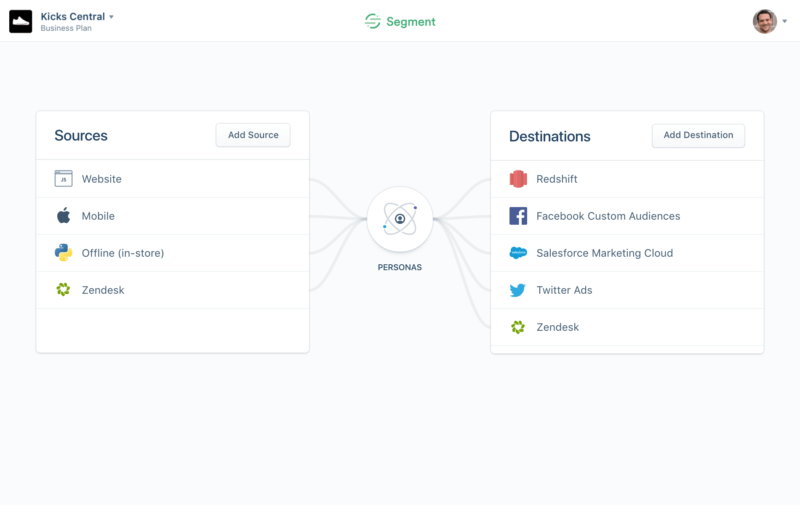Click the Add Source button
Screen dimensions: 800x505
click(x=253, y=135)
